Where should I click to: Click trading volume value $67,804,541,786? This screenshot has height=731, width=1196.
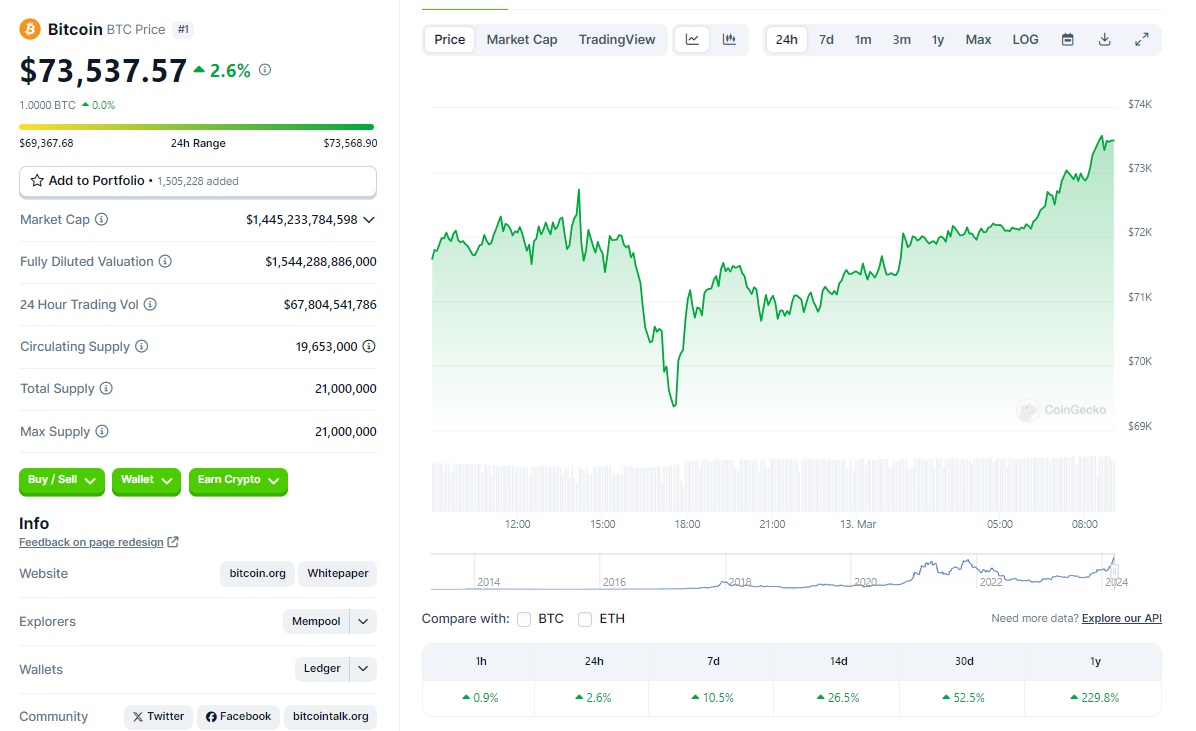[x=330, y=304]
